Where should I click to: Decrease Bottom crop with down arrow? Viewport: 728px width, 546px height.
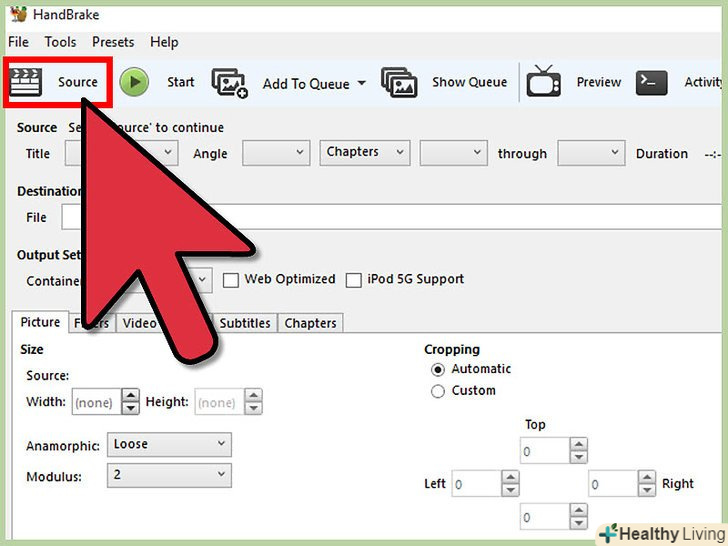578,523
